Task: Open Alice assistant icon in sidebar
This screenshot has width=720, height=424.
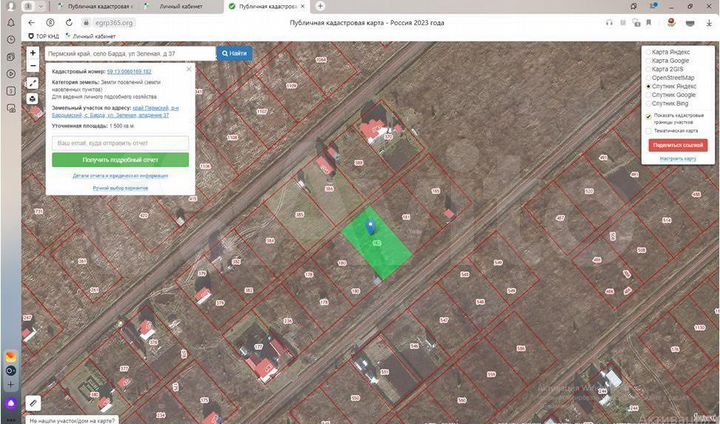Action: (x=11, y=403)
